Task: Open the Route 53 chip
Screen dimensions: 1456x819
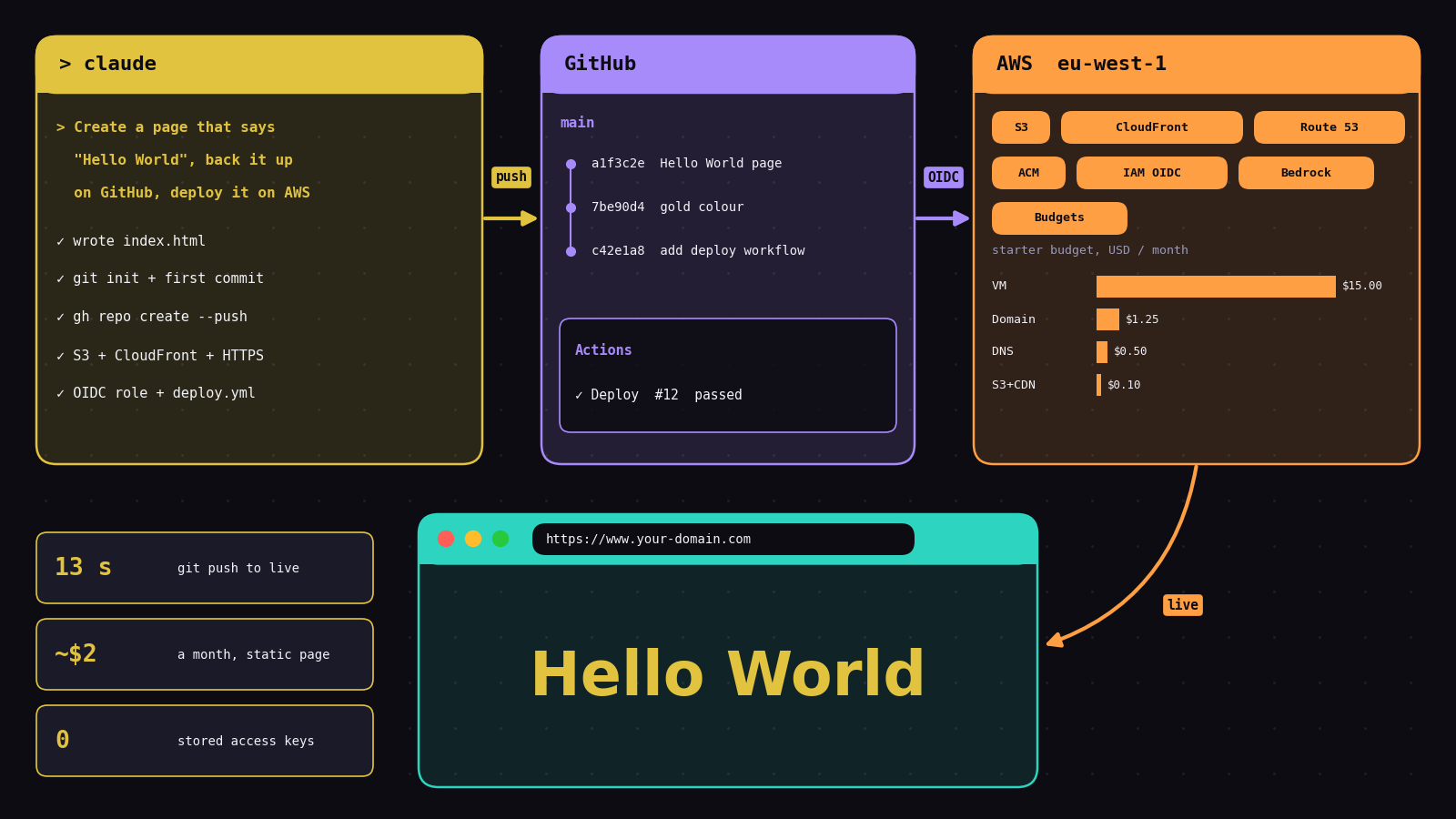Action: [x=1329, y=127]
